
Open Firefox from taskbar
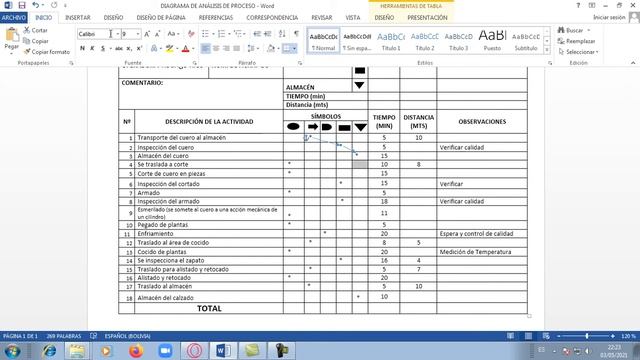136,351
